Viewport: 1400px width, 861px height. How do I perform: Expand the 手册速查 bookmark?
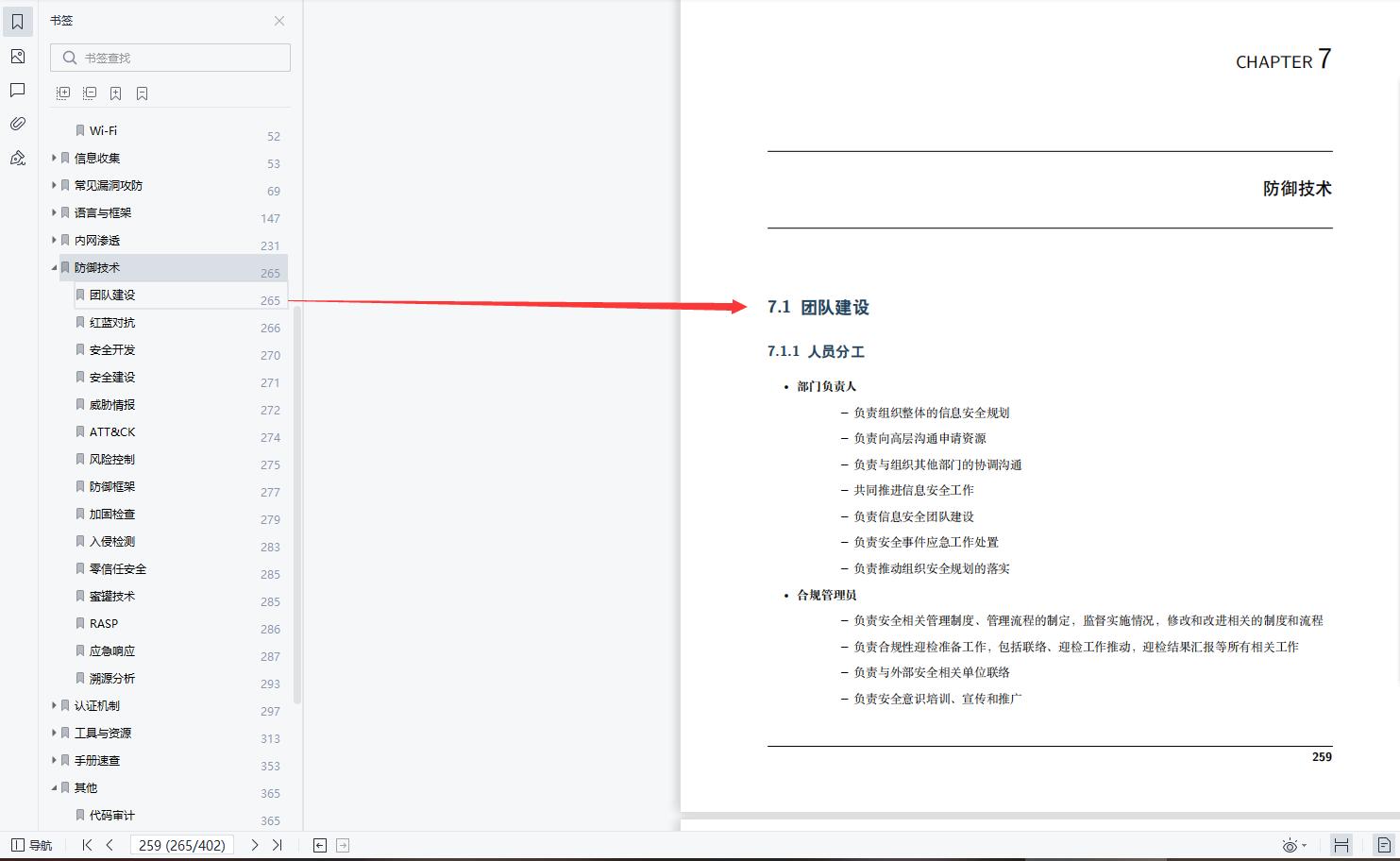pyautogui.click(x=54, y=760)
